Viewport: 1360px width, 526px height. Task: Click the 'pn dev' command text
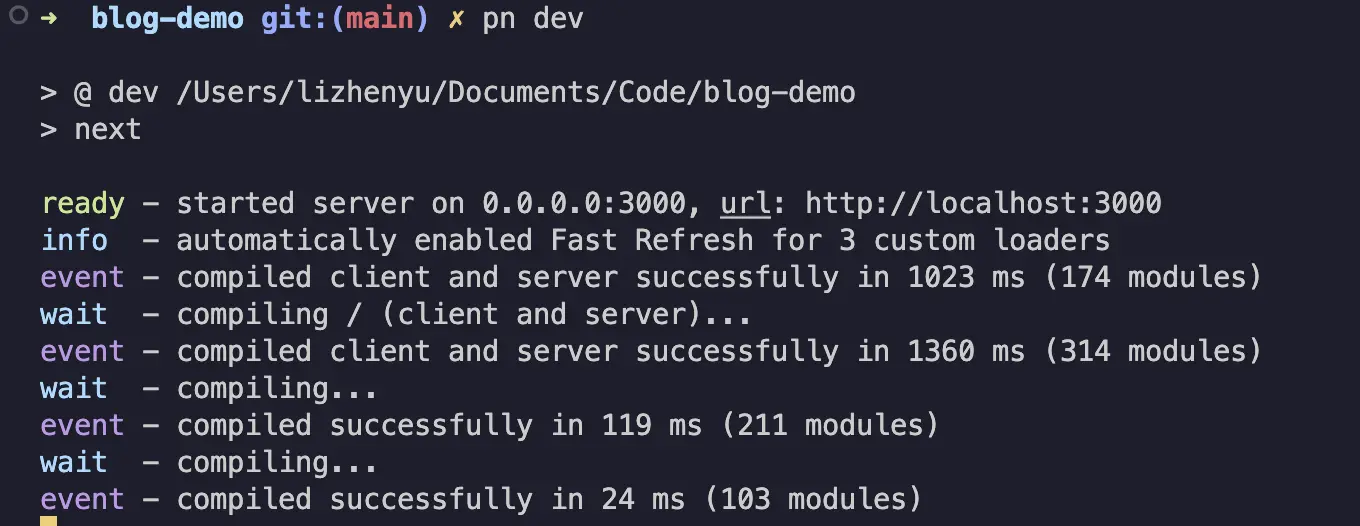(x=532, y=19)
